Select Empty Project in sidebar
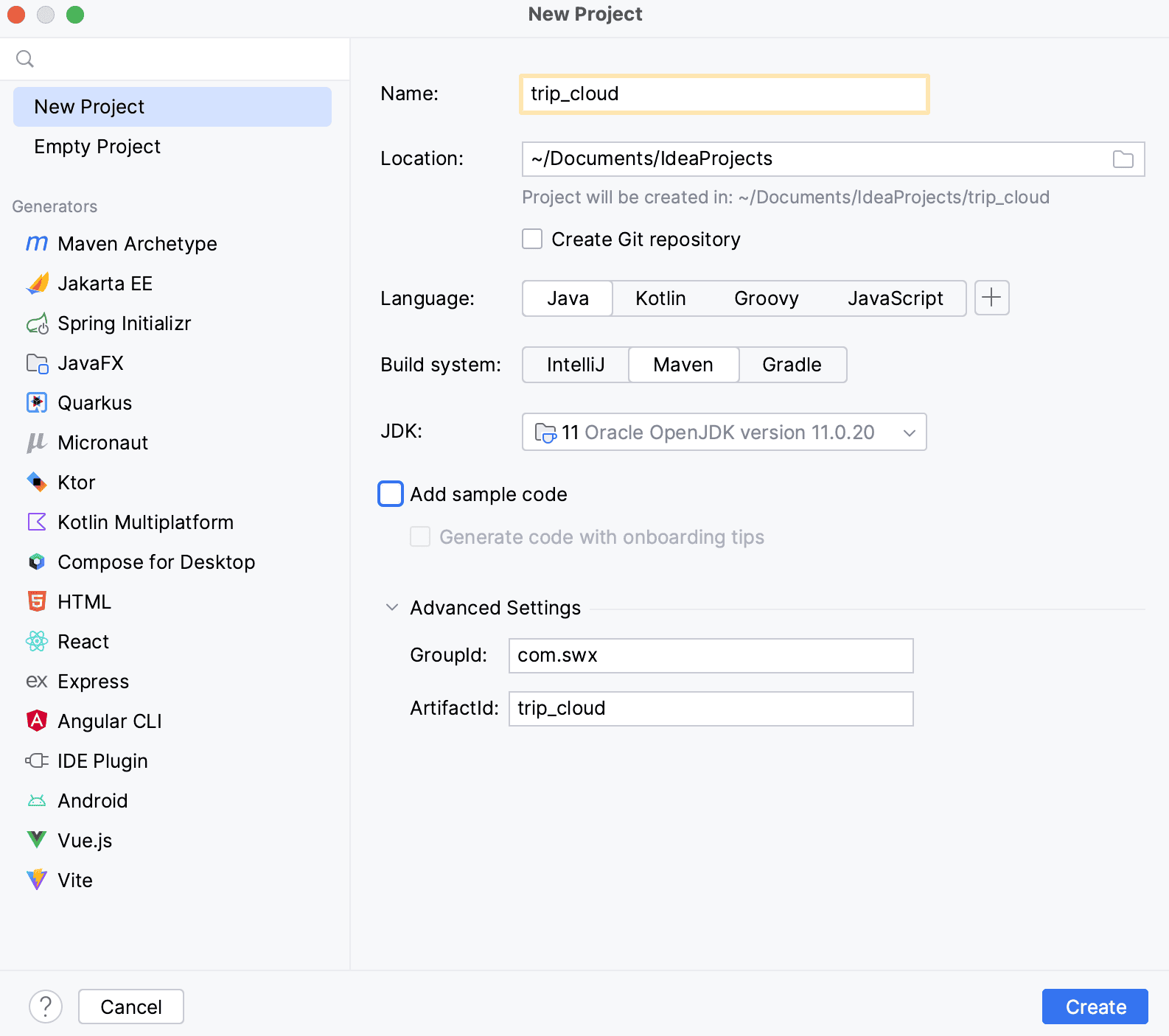 97,147
